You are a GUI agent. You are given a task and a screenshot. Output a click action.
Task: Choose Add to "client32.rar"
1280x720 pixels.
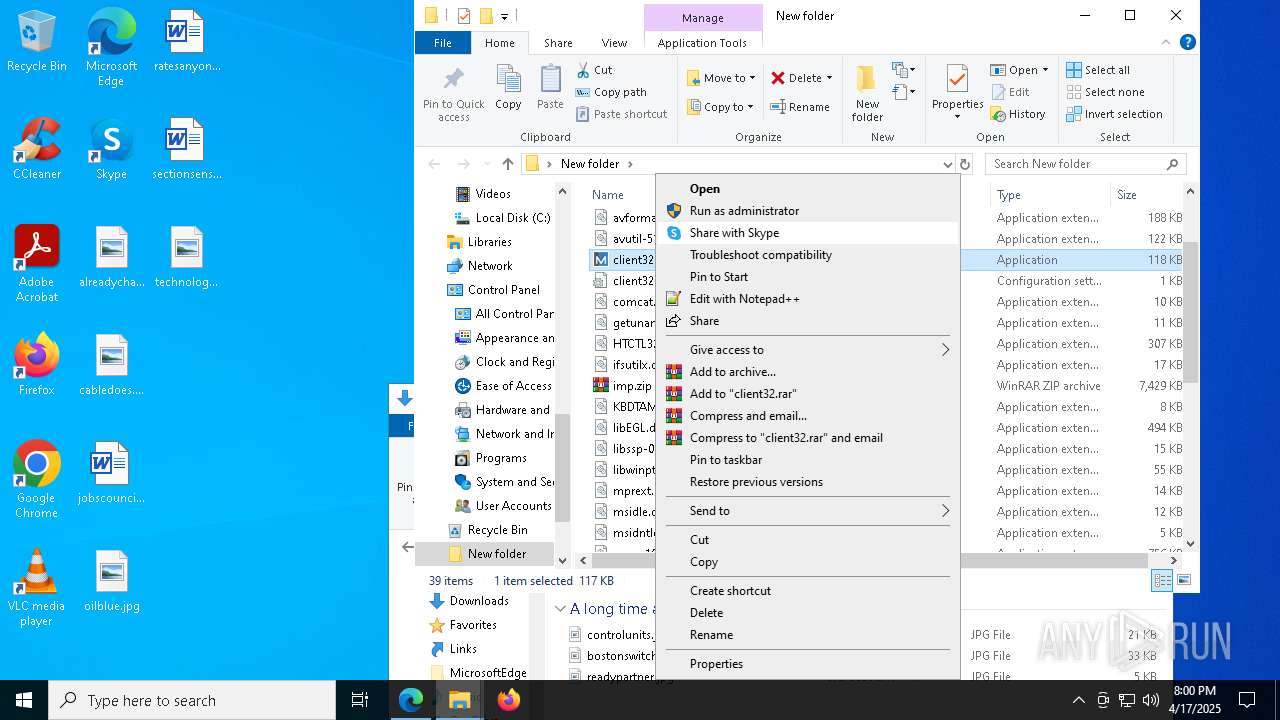[808, 394]
